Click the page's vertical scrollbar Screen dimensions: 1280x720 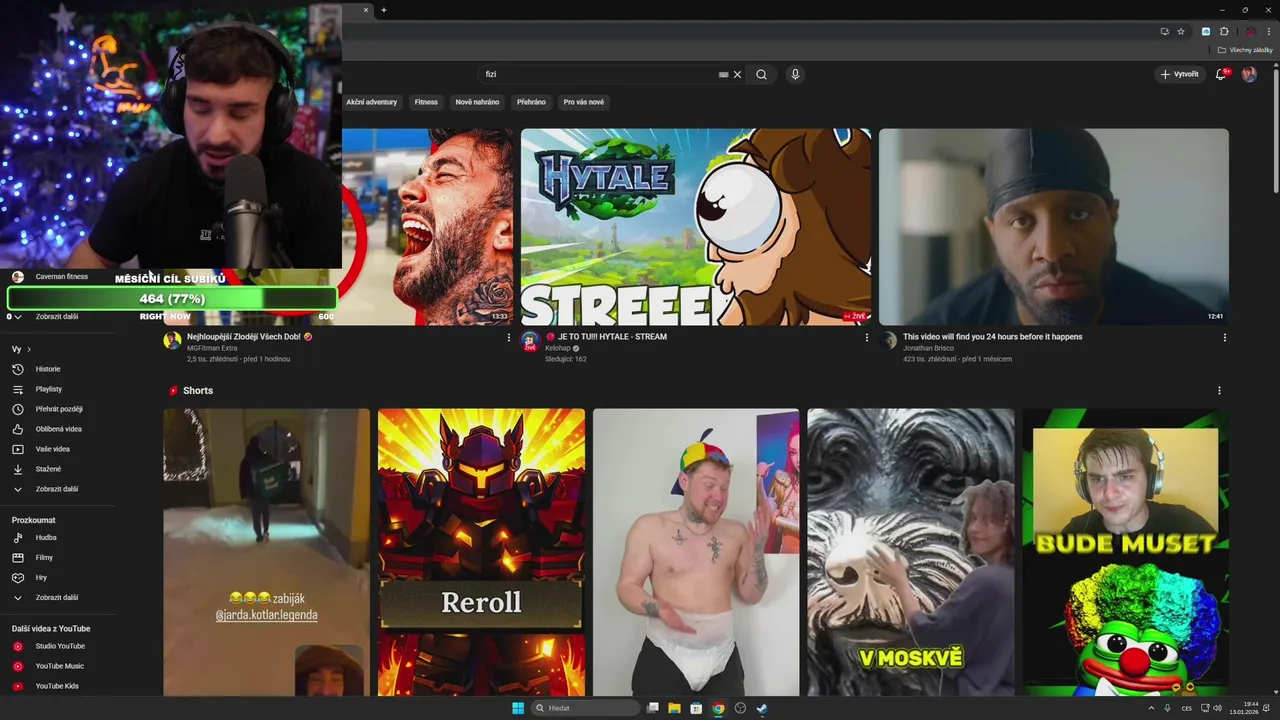point(1275,130)
